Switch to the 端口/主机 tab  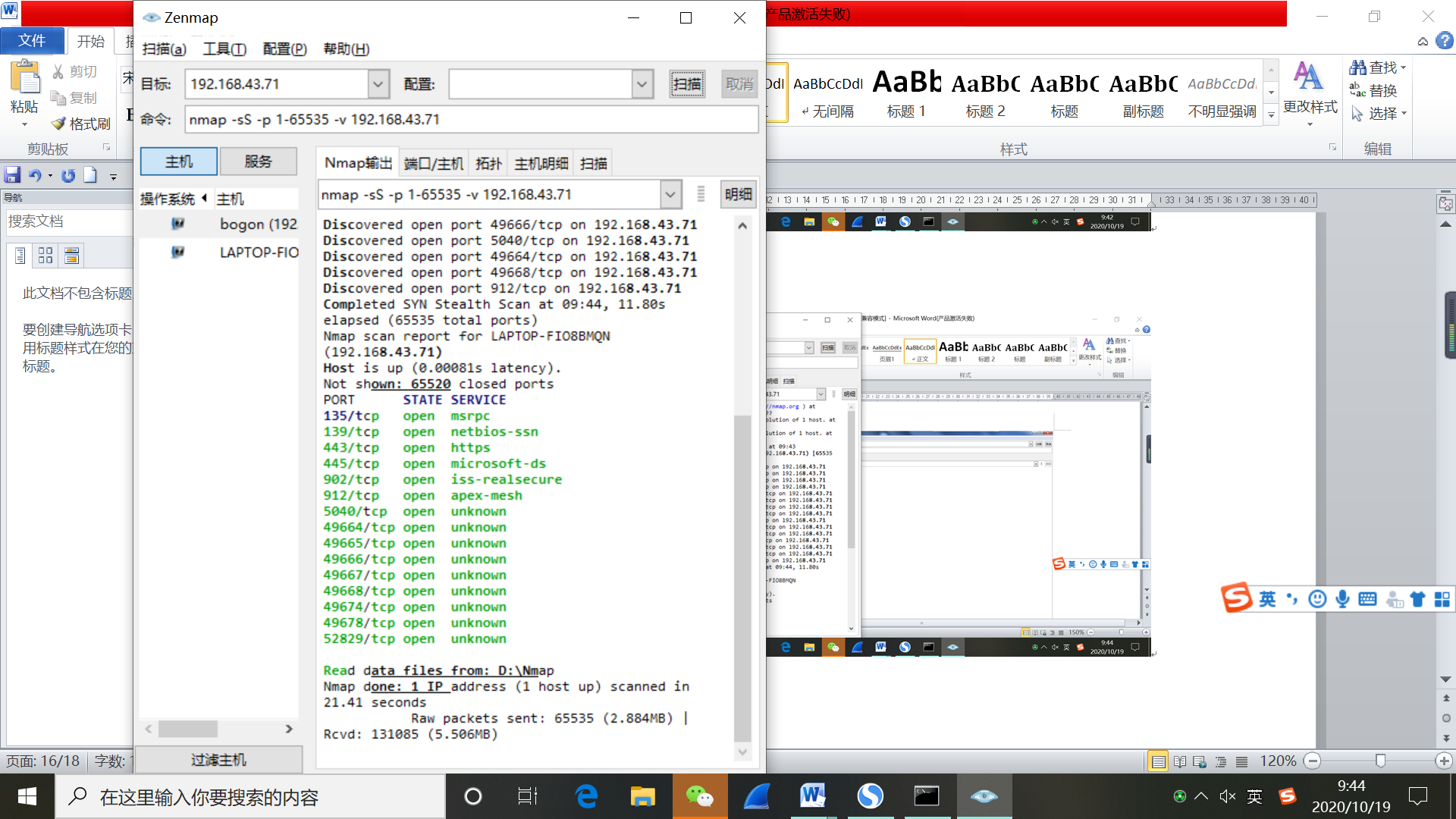pyautogui.click(x=433, y=163)
